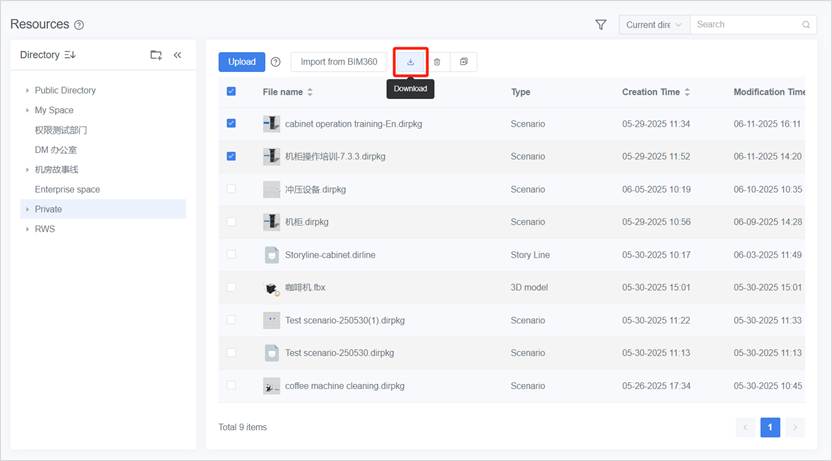Click the Total 9 items label

242,427
